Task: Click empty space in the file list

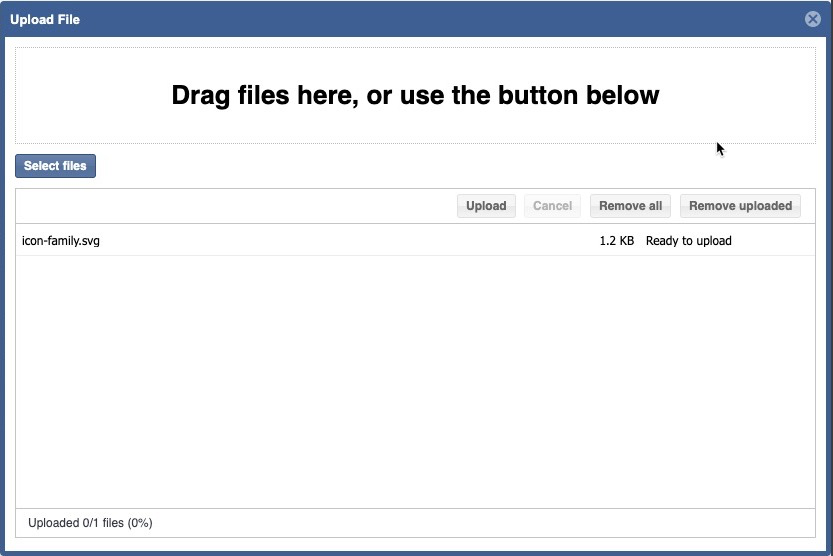Action: (x=415, y=380)
